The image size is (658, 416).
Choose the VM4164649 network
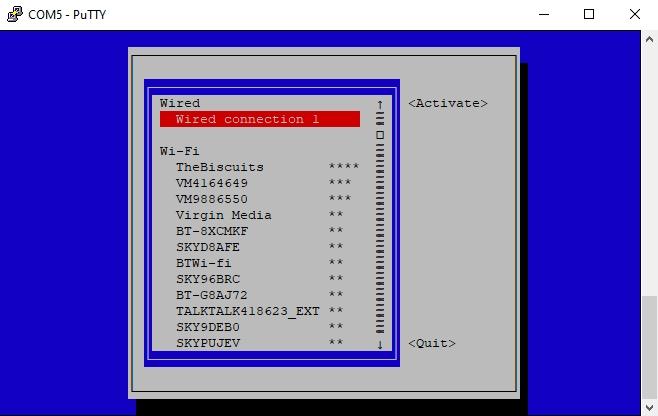point(260,183)
